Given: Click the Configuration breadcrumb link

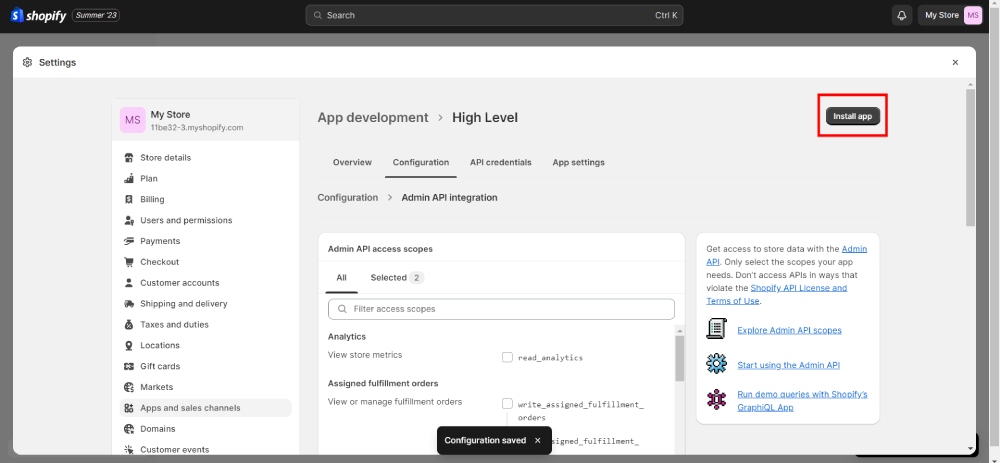Looking at the screenshot, I should (348, 198).
